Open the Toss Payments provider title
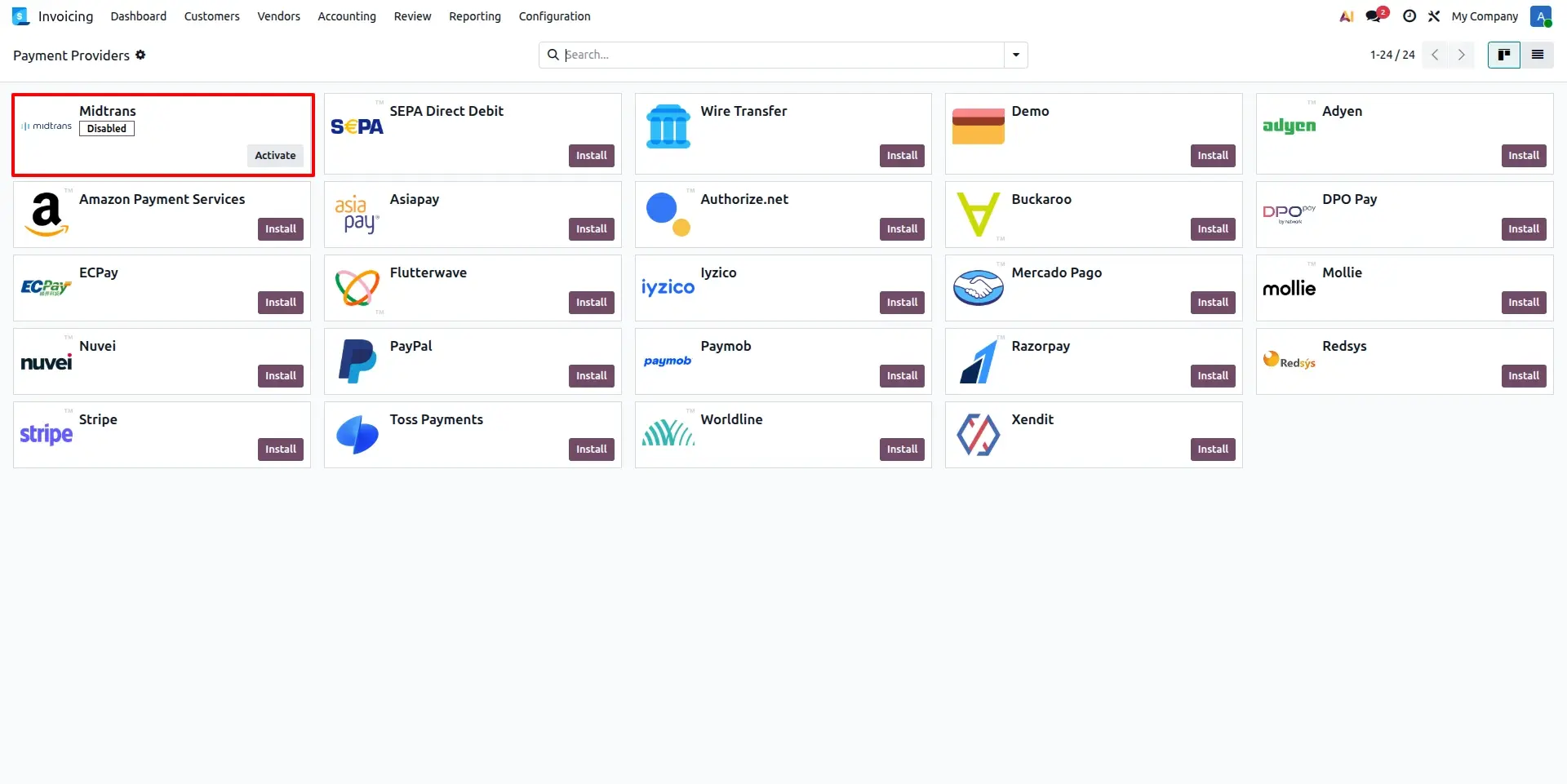 point(437,419)
